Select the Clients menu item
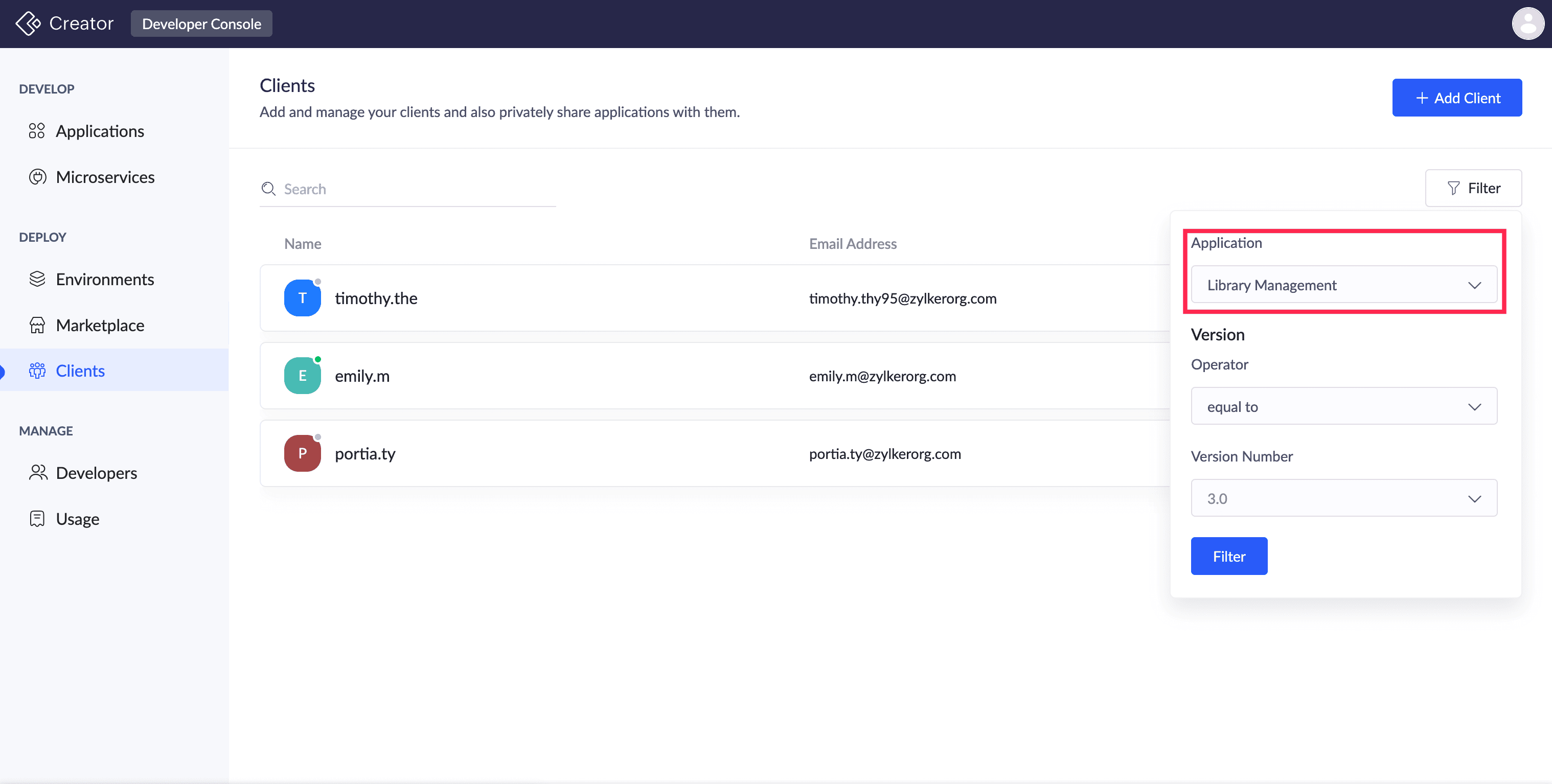 (80, 371)
